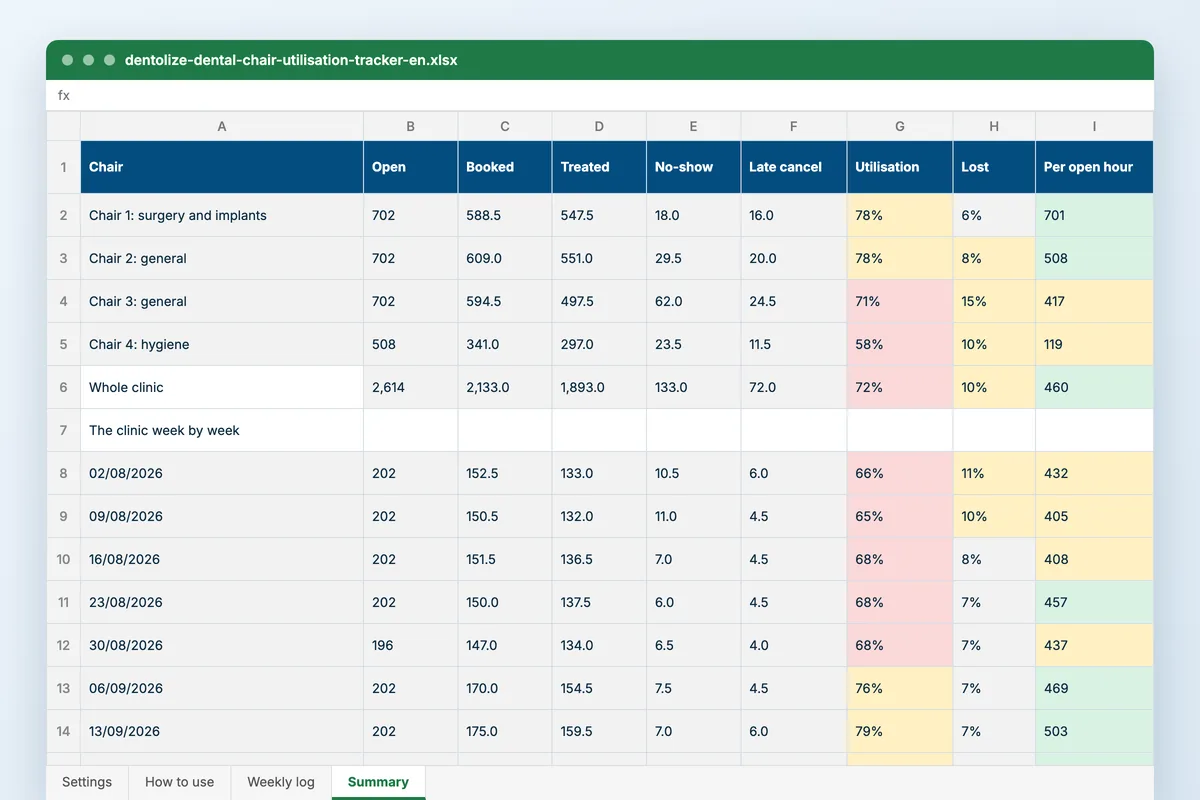The height and width of the screenshot is (800, 1200).
Task: Select cell Chair 3: general
Action: [222, 301]
